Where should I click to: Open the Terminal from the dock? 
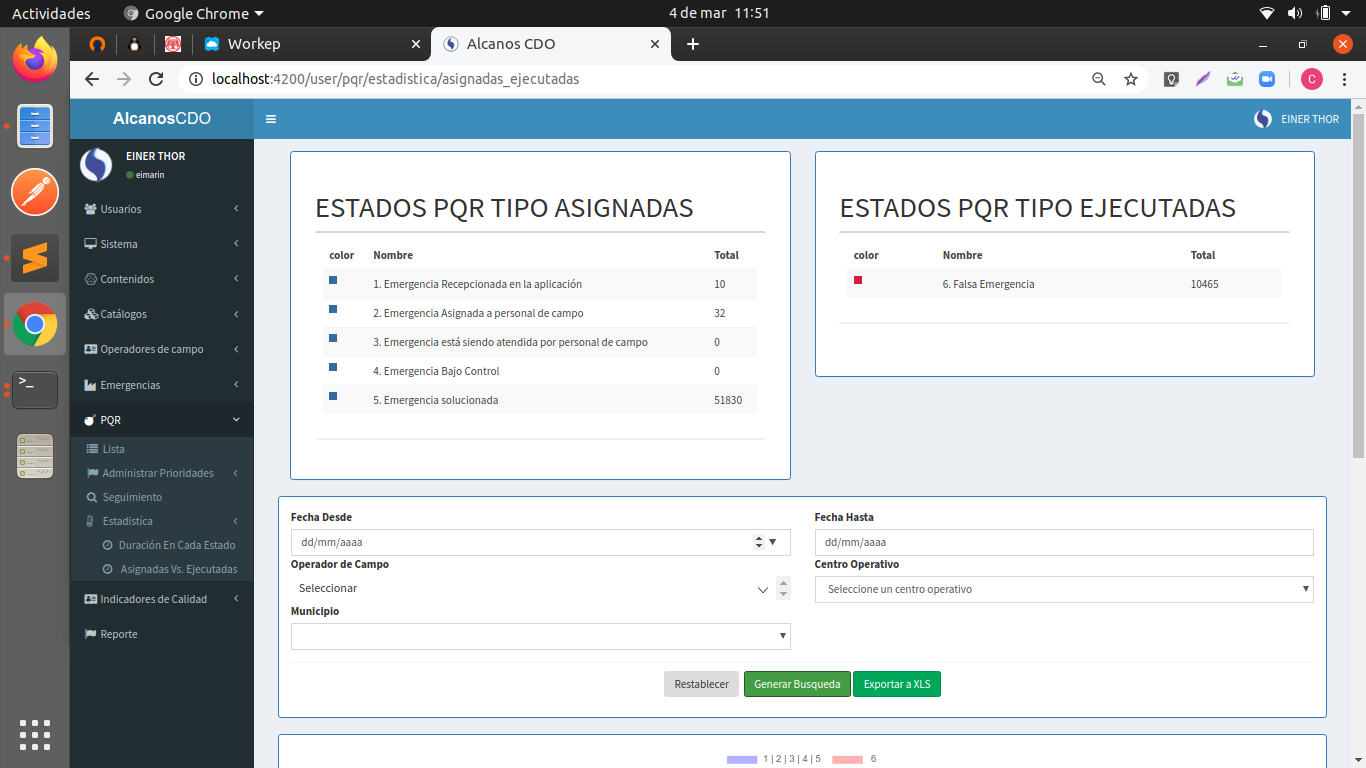(35, 390)
